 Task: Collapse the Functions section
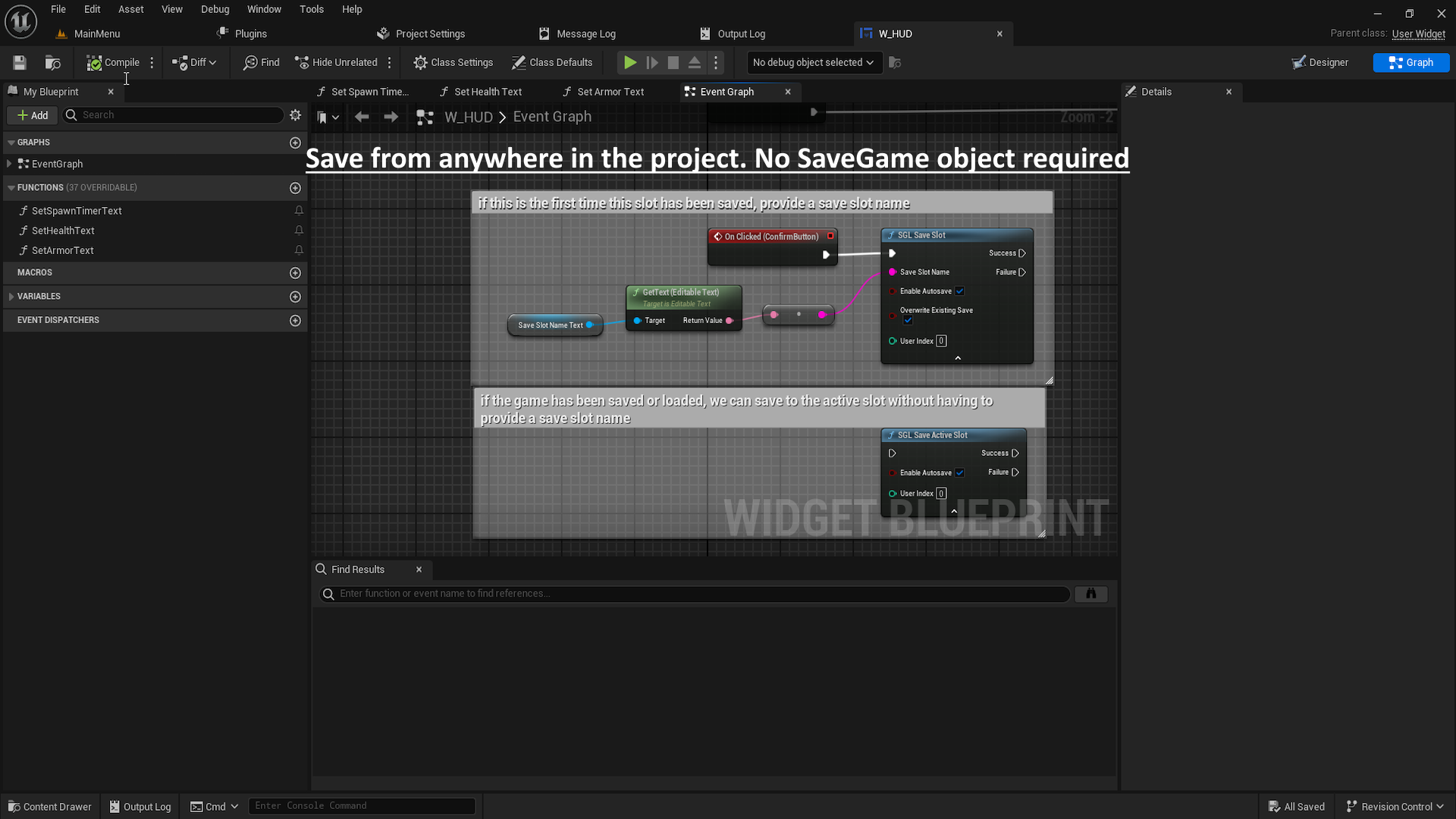coord(11,188)
